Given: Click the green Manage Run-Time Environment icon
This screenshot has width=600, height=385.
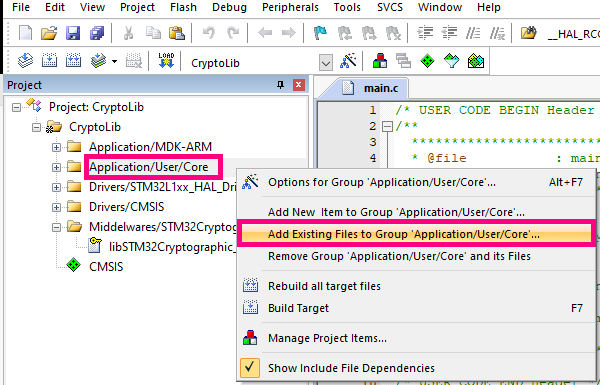Looking at the screenshot, I should click(x=427, y=61).
